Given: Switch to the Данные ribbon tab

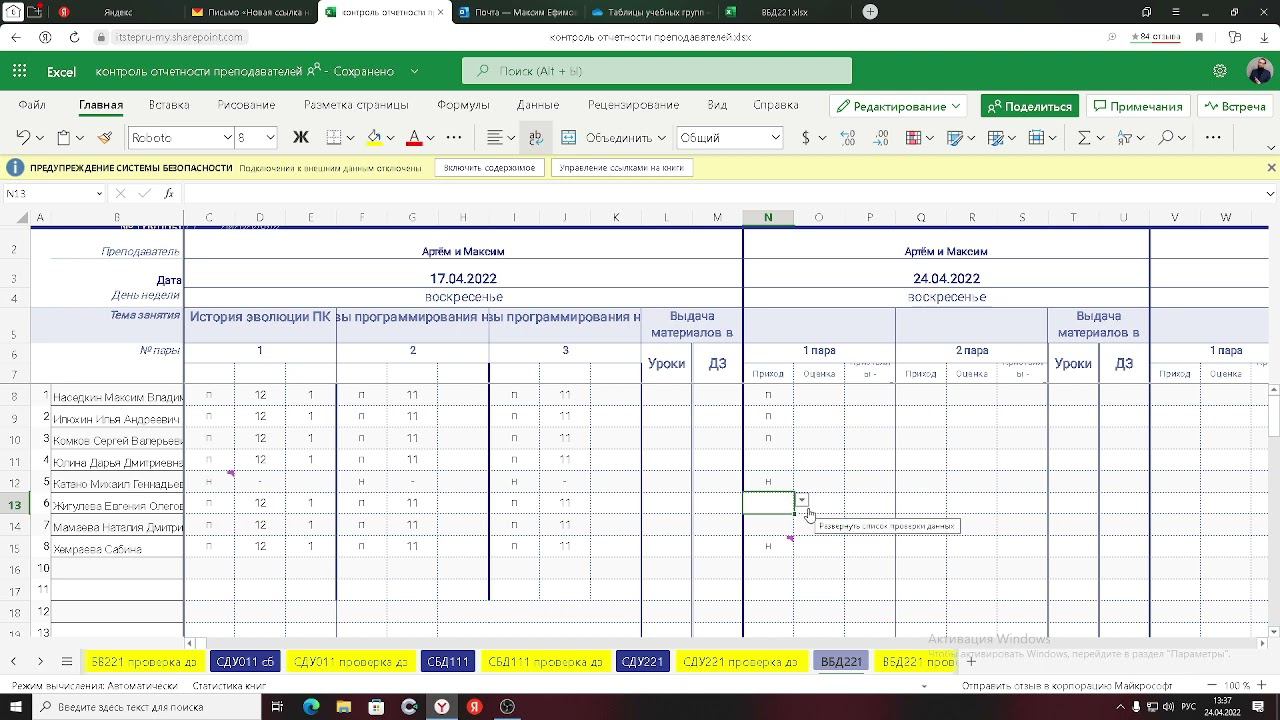Looking at the screenshot, I should tap(538, 105).
